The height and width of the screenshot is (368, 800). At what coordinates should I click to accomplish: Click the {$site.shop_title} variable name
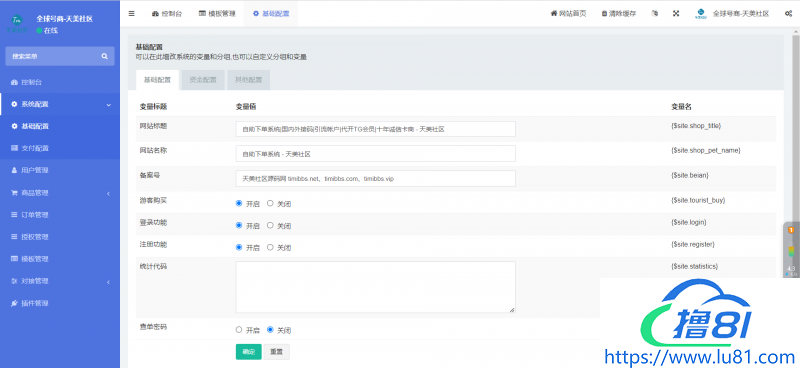coord(696,125)
